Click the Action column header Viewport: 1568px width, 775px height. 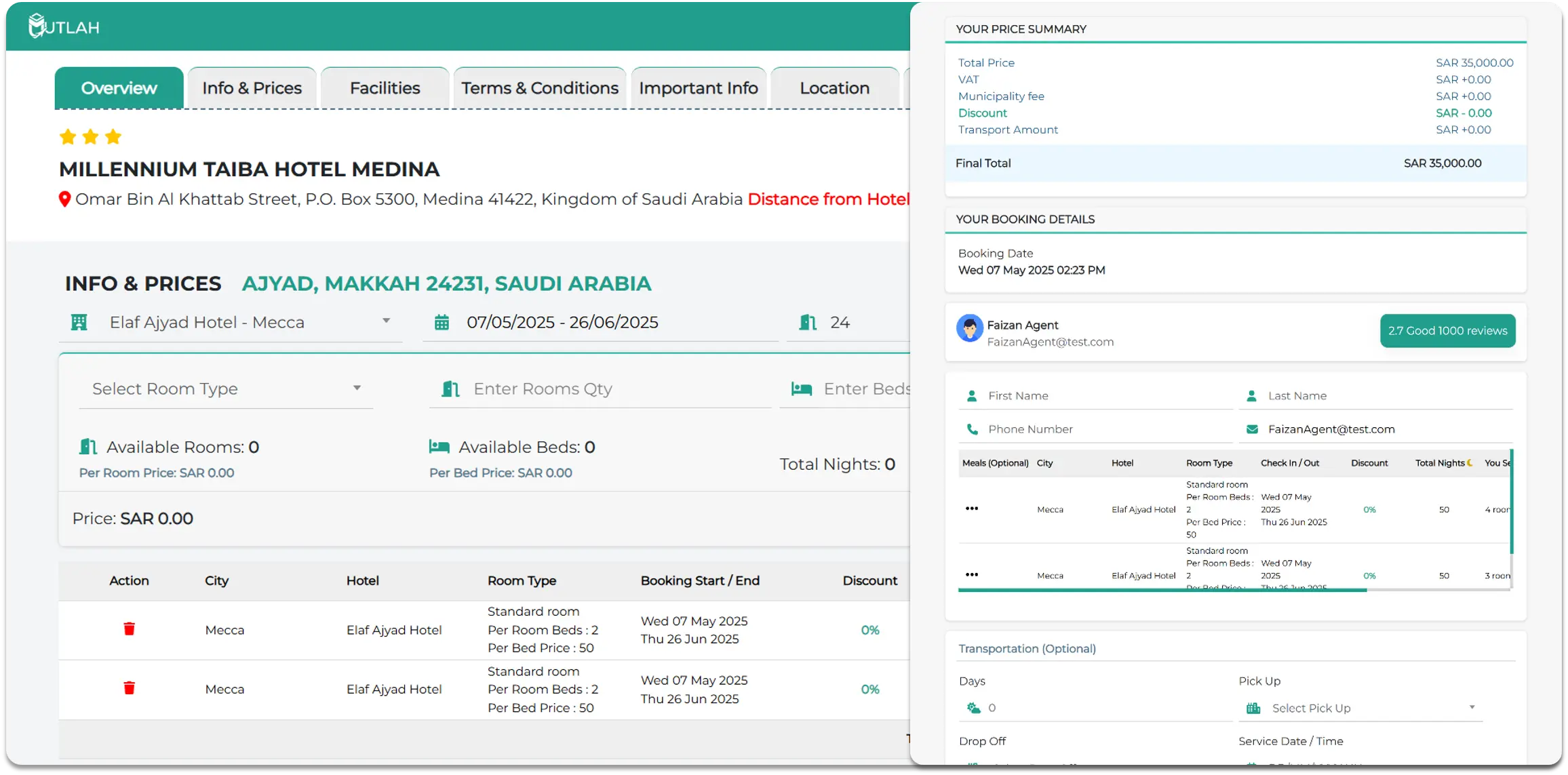point(130,581)
